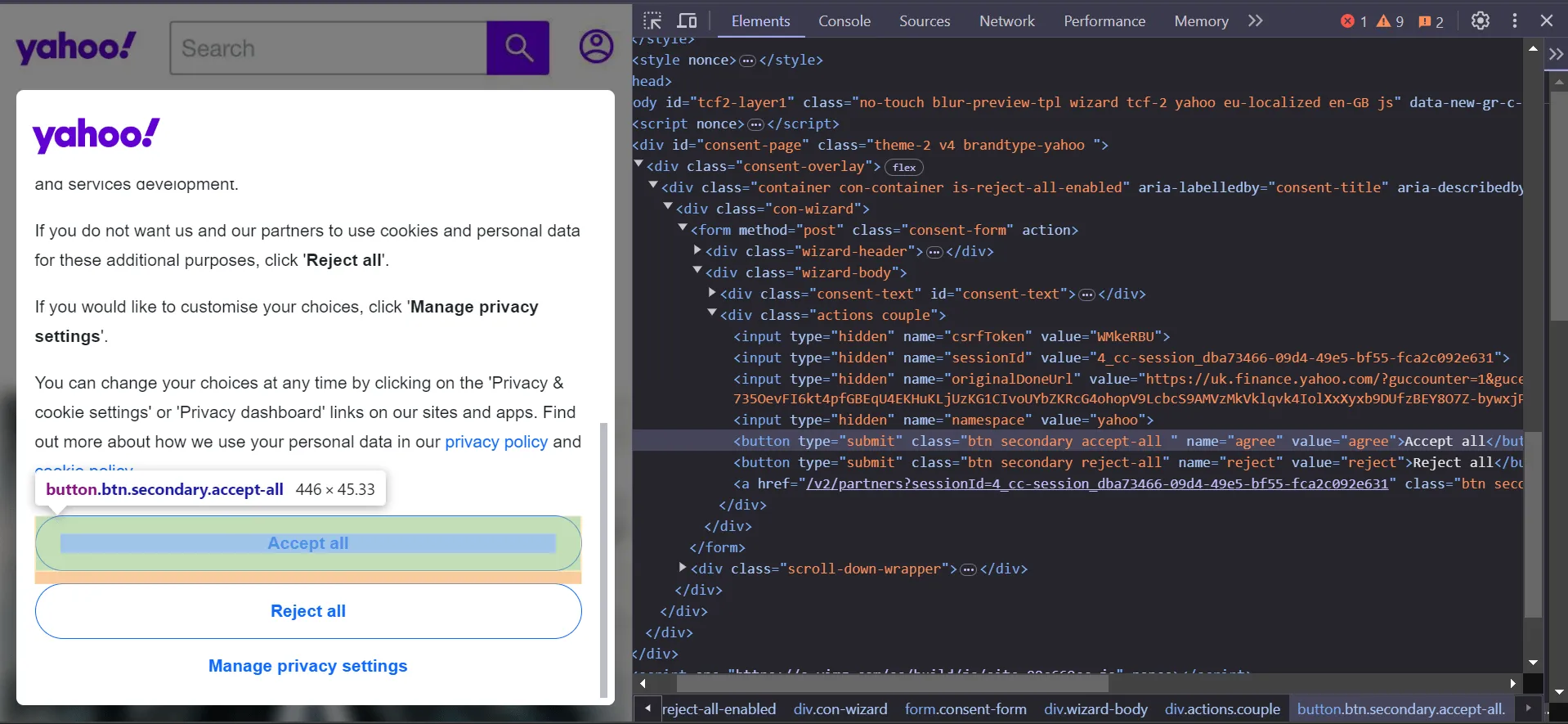The height and width of the screenshot is (724, 1568).
Task: Close the DevTools panel
Action: (x=1547, y=21)
